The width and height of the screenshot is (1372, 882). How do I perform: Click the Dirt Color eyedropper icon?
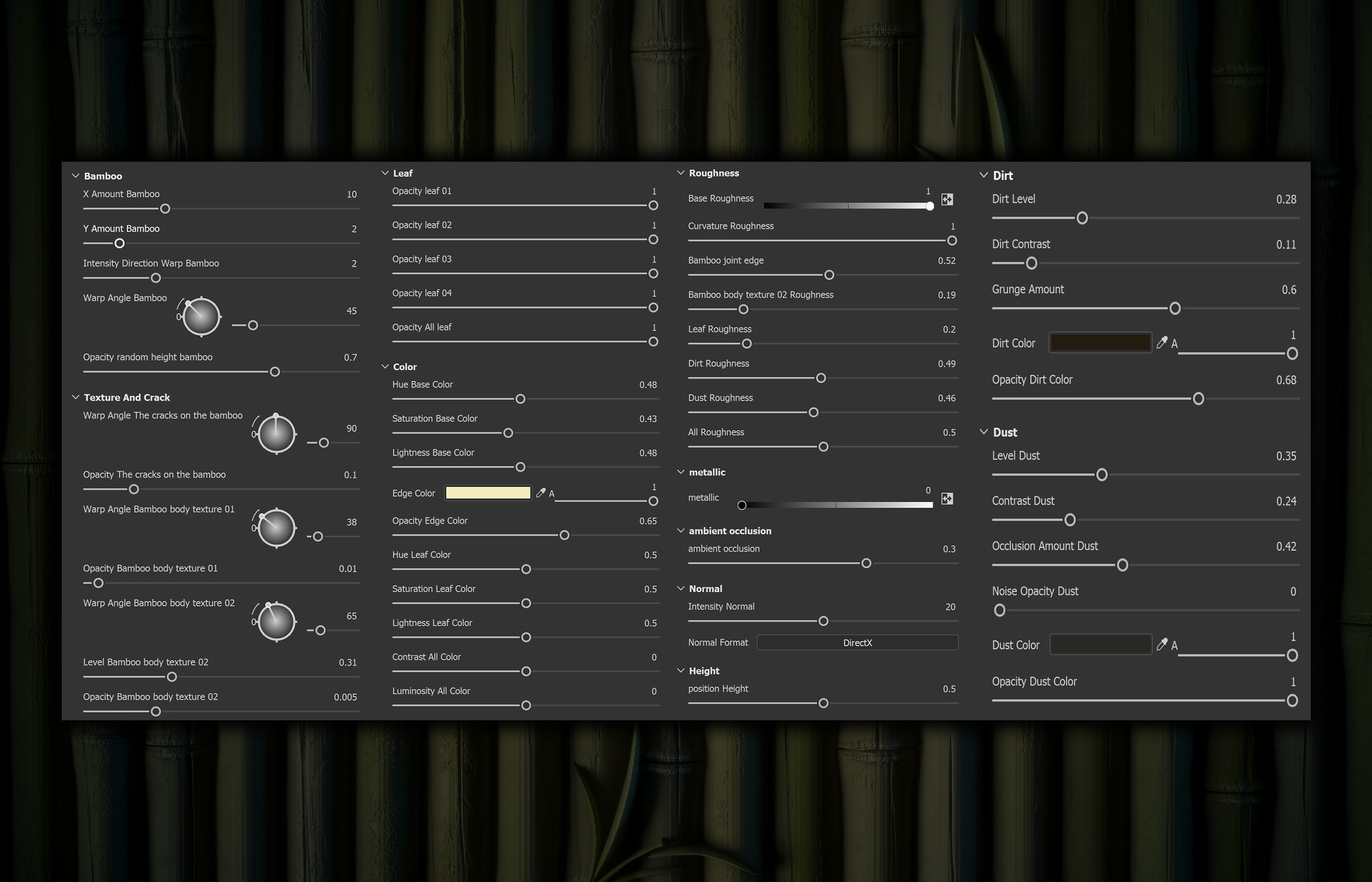pyautogui.click(x=1161, y=343)
